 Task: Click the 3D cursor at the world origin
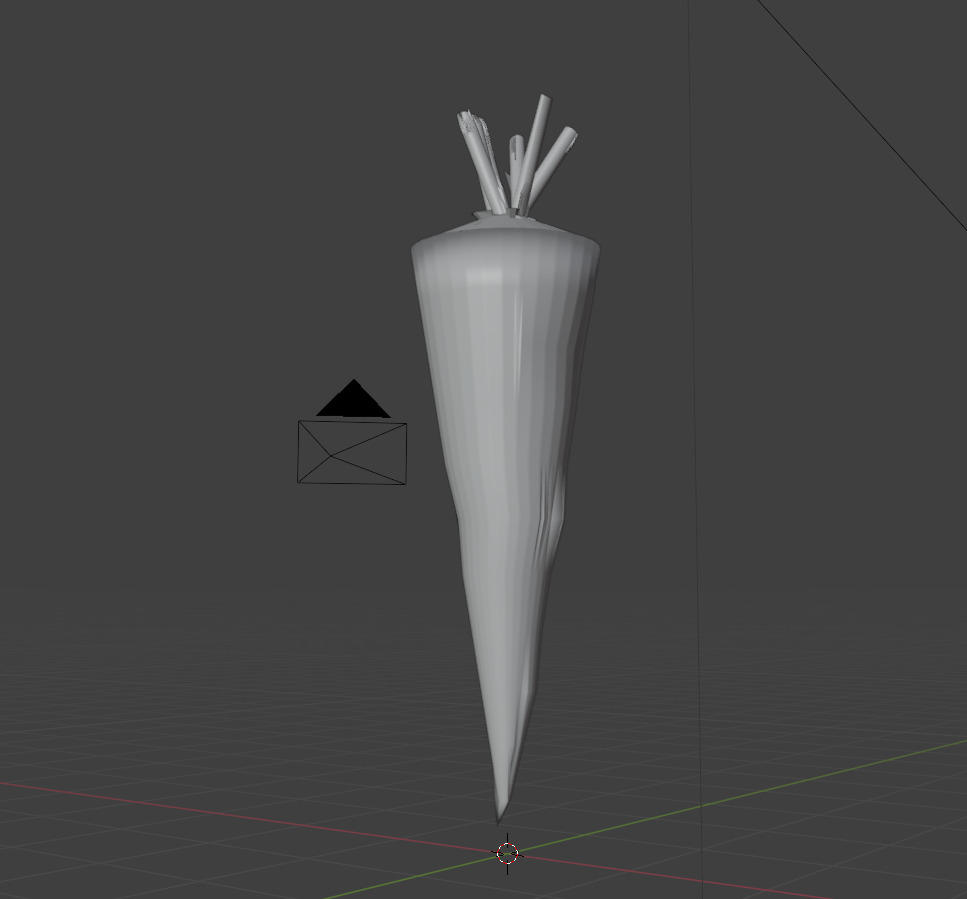point(508,853)
